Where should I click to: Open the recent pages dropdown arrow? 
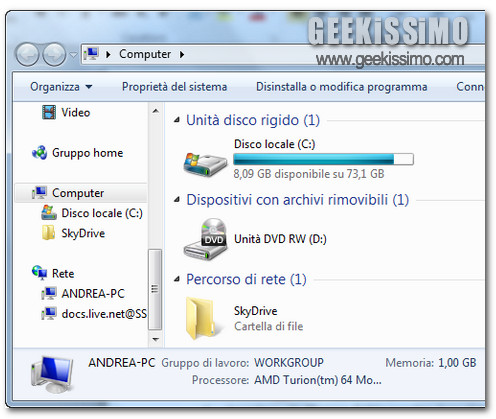[73, 54]
